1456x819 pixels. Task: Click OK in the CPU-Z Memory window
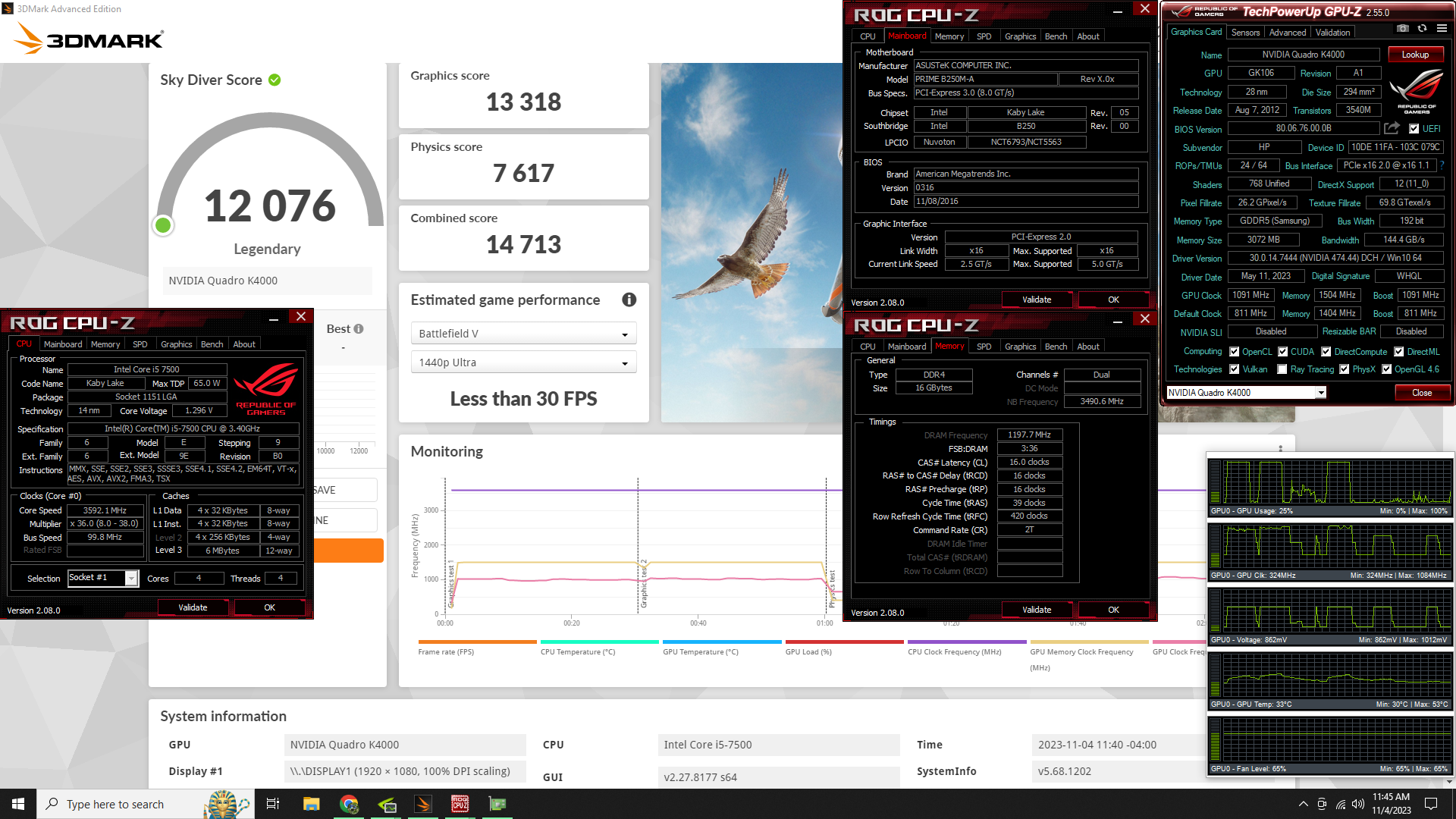click(x=1113, y=610)
